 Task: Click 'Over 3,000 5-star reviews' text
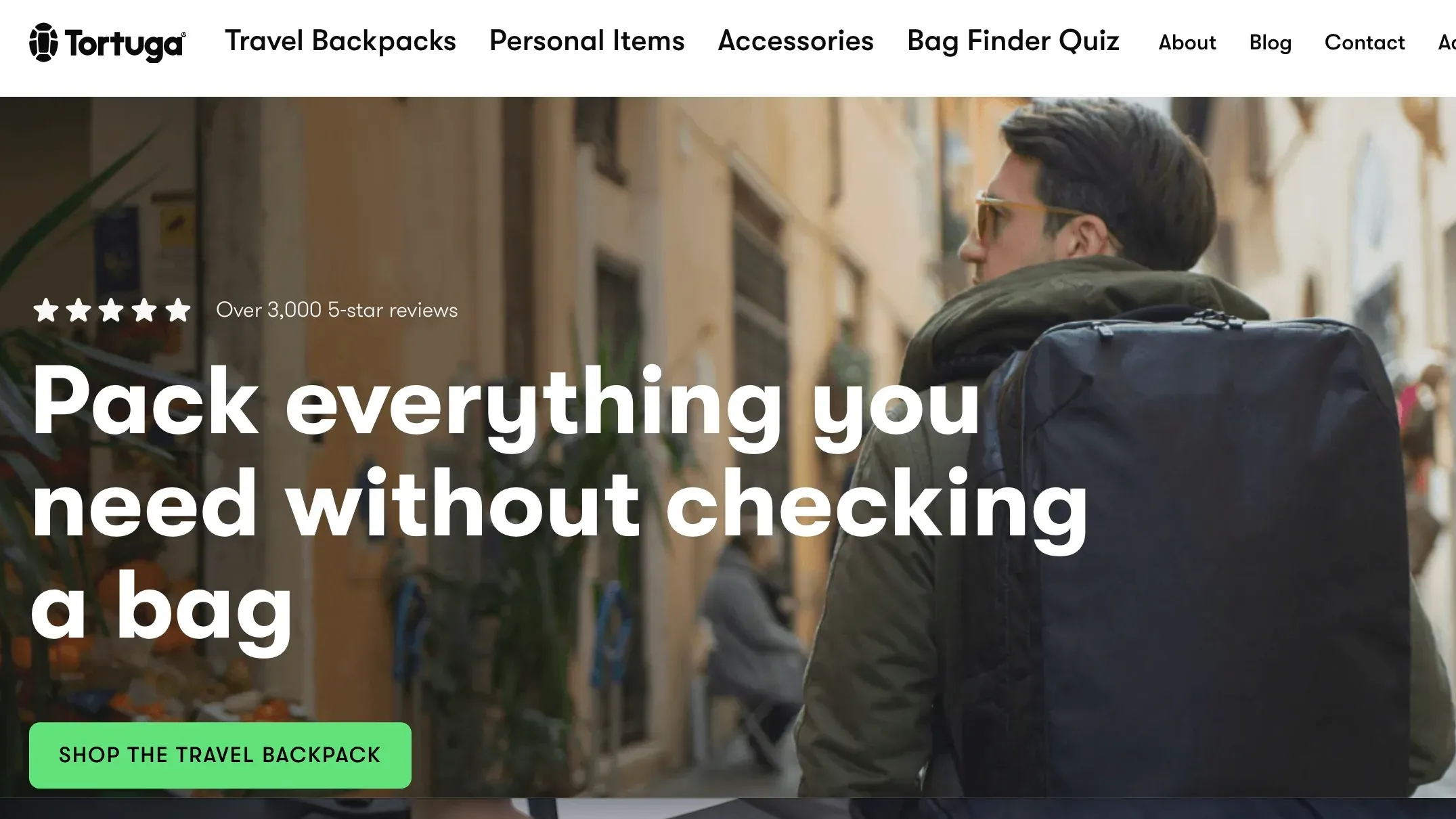[x=337, y=310]
